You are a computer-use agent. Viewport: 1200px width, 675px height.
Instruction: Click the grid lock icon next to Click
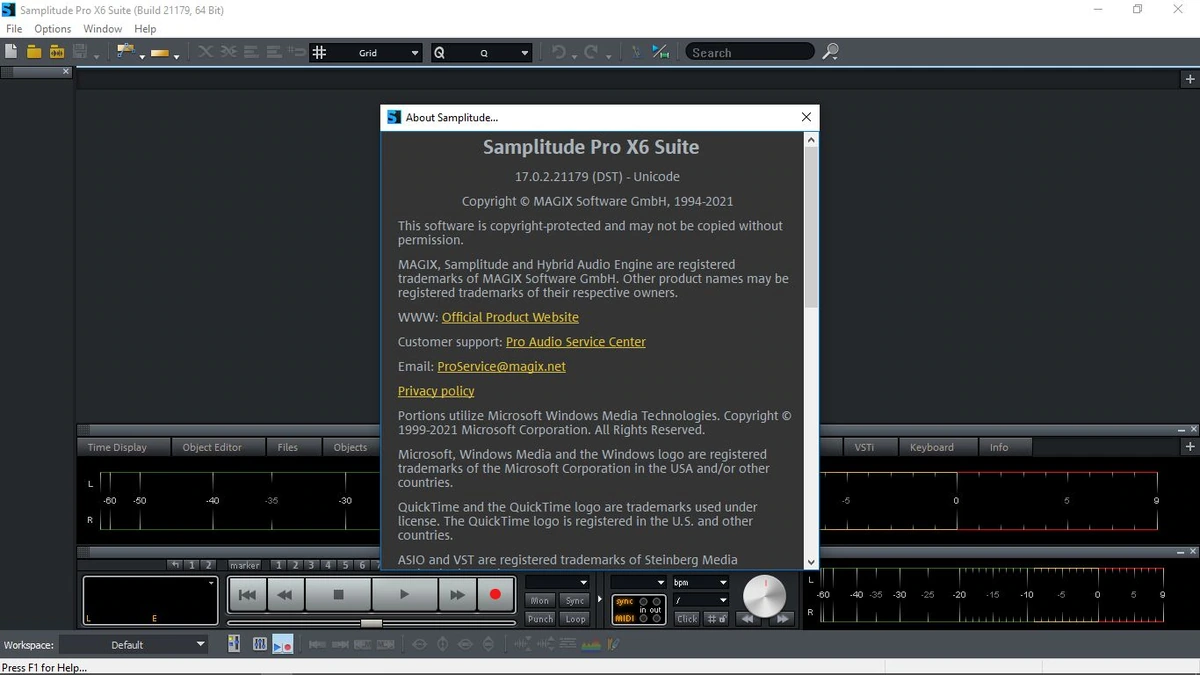(717, 619)
